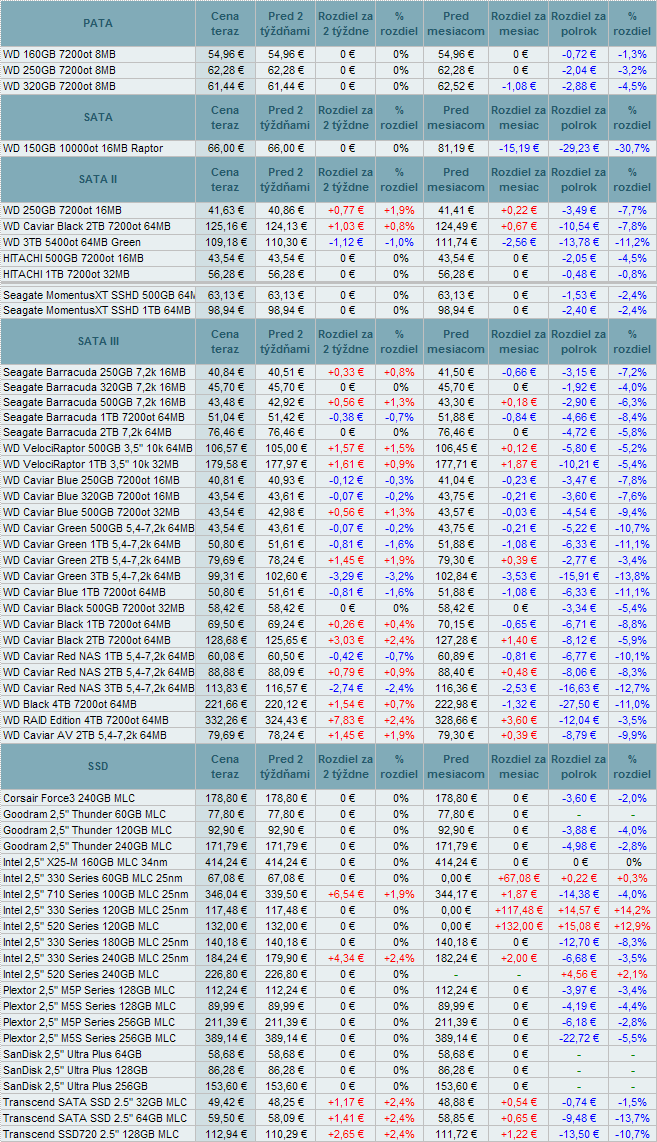Click WD Caviar Green 3TB 5,4-7,2k 64MB name
Viewport: 657px width, 1142px height.
92,576
